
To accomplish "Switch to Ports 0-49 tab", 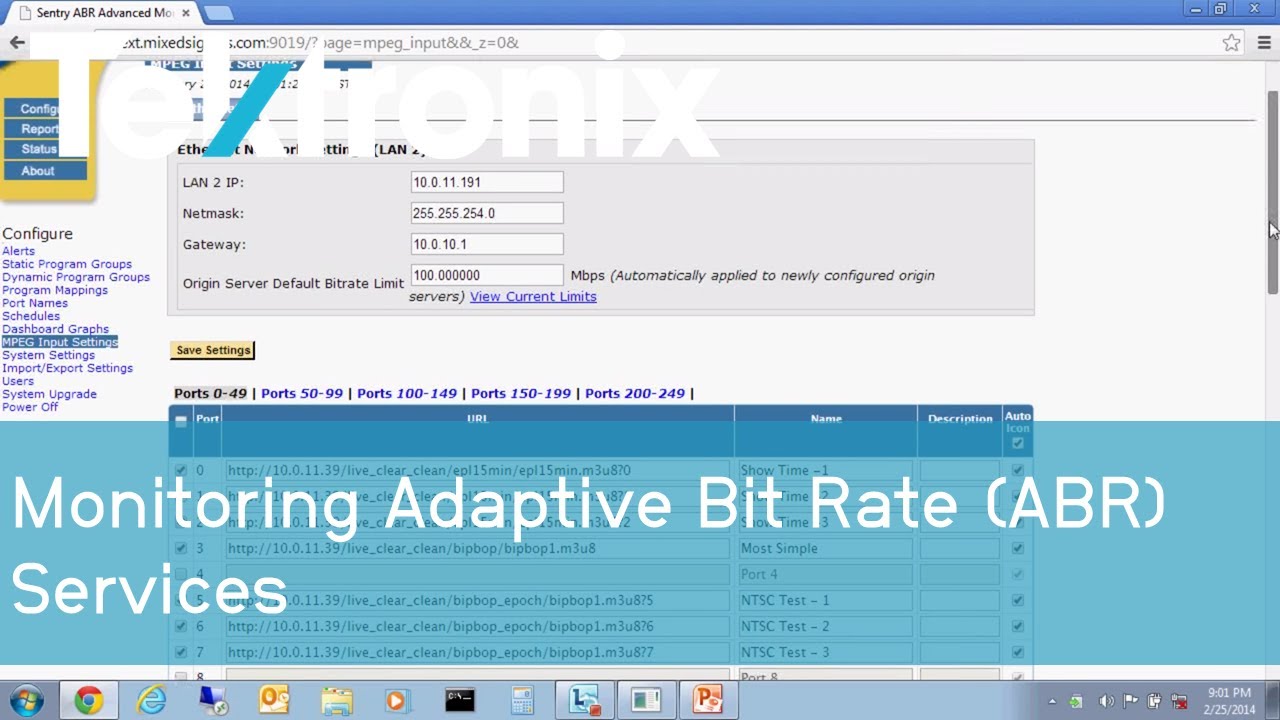I will pos(210,393).
